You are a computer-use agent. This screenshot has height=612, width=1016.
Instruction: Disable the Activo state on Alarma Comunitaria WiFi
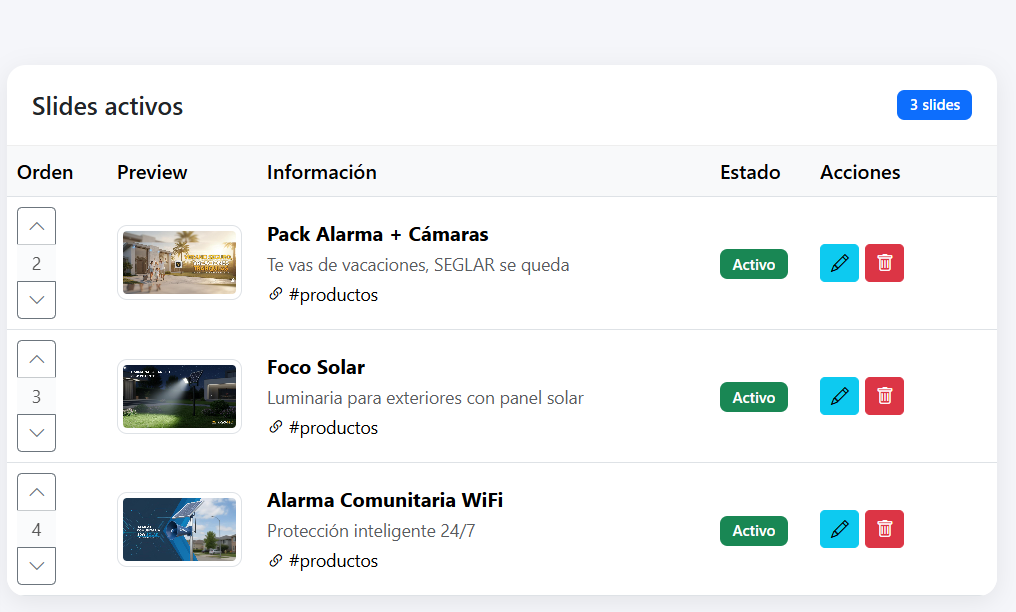(x=753, y=530)
